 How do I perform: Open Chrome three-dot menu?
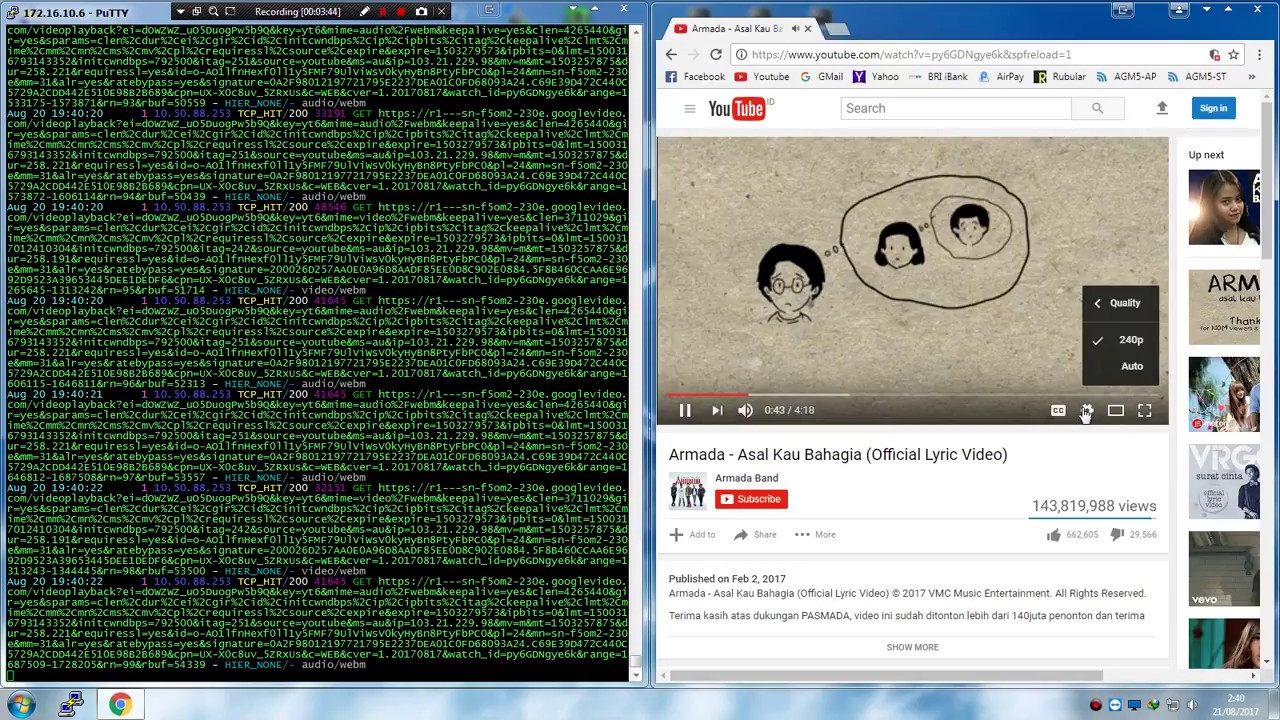point(1259,55)
